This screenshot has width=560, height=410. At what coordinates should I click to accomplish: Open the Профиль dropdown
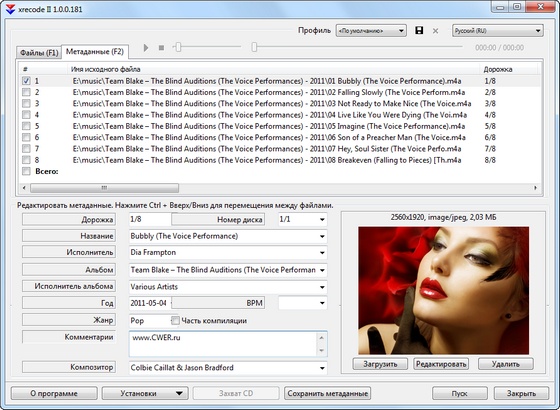[x=371, y=31]
